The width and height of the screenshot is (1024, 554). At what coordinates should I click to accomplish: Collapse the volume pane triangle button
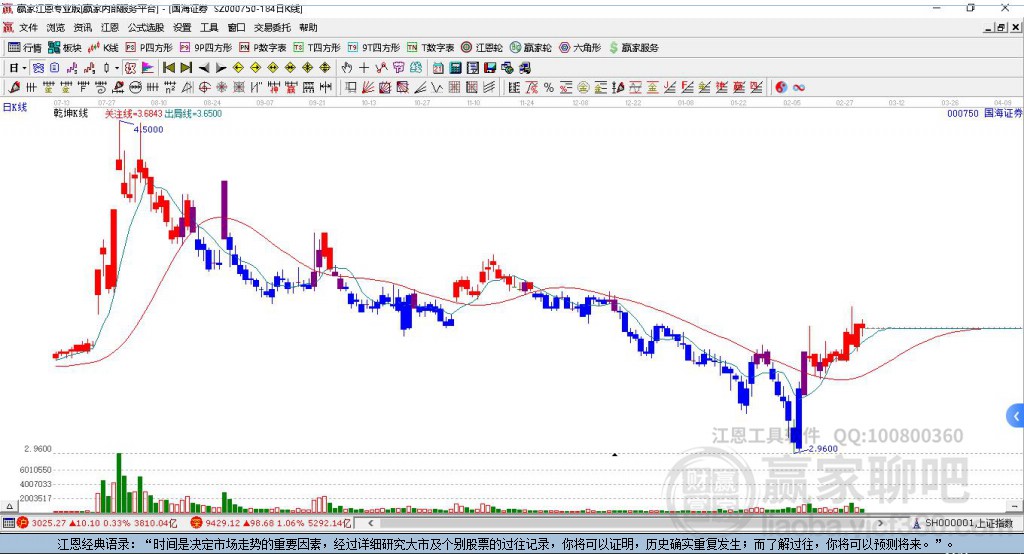(x=9, y=506)
